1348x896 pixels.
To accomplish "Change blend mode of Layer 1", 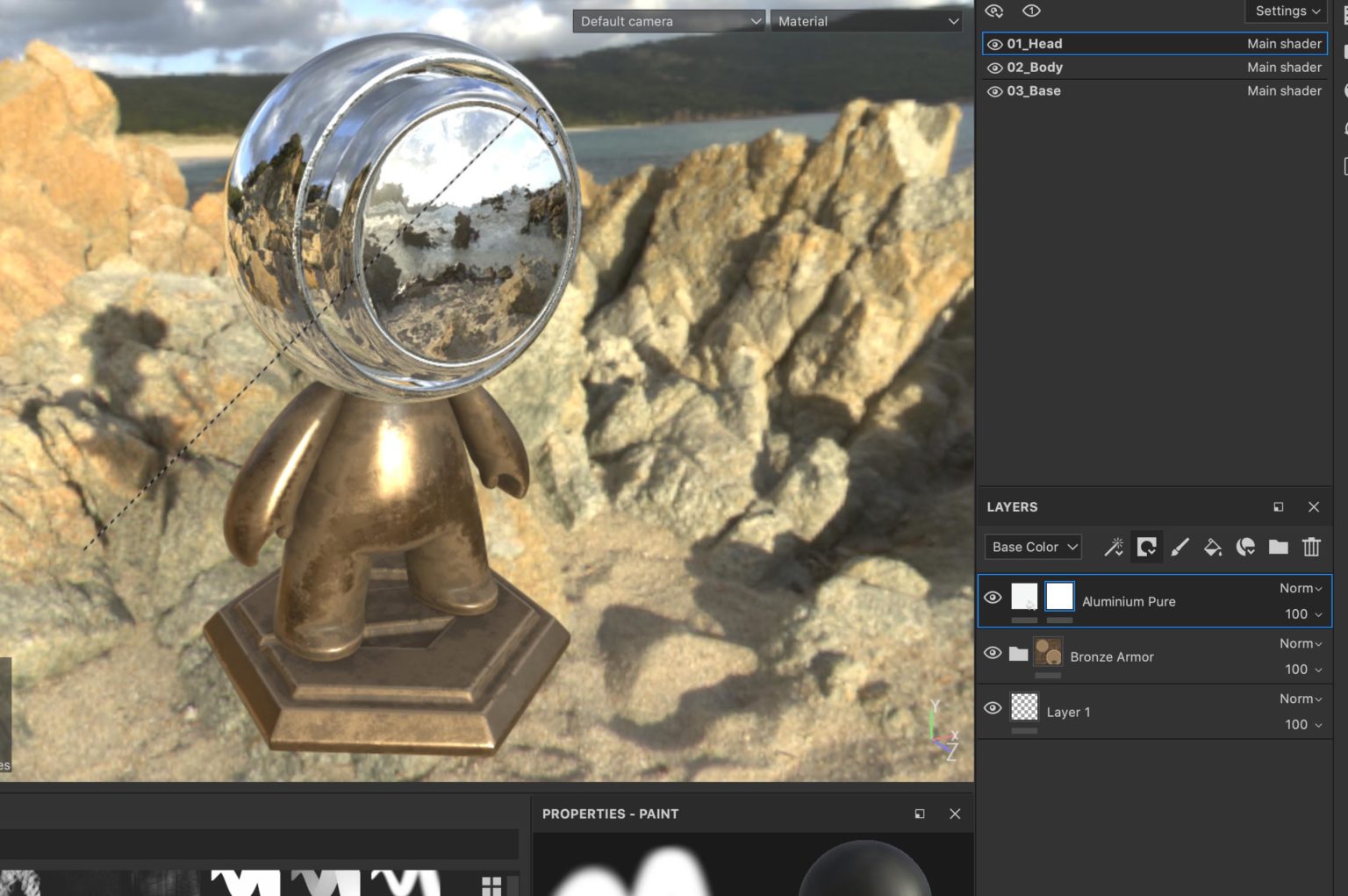I will [1301, 699].
